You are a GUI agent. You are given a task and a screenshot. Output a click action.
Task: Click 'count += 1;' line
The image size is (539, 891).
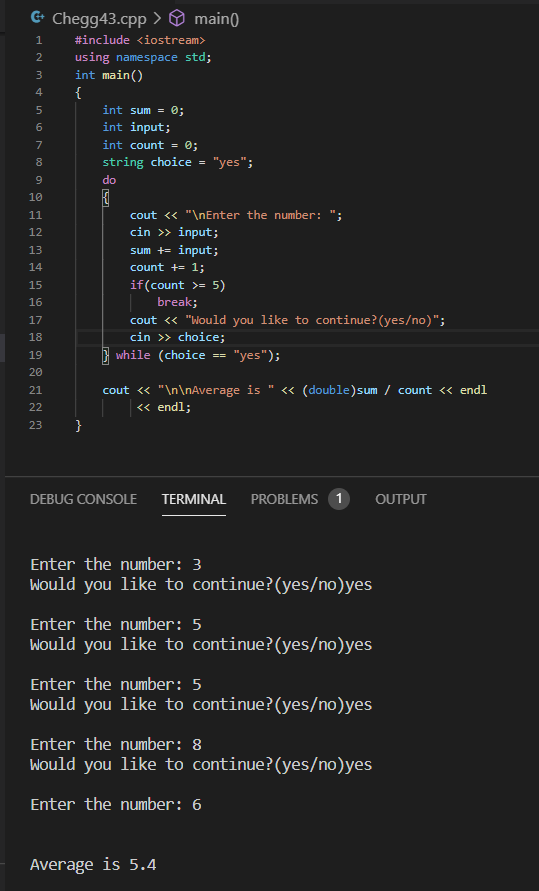coord(167,267)
